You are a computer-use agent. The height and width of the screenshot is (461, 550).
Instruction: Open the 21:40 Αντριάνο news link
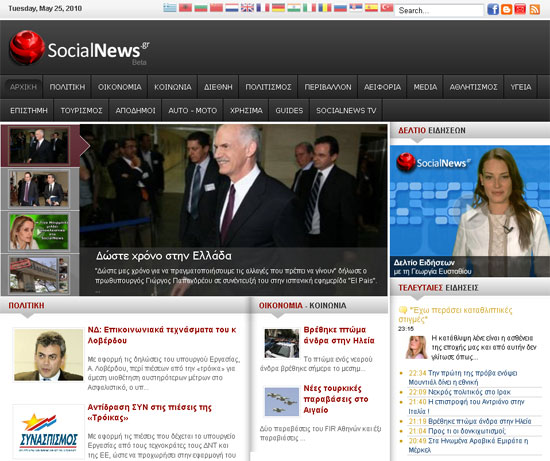(x=466, y=406)
